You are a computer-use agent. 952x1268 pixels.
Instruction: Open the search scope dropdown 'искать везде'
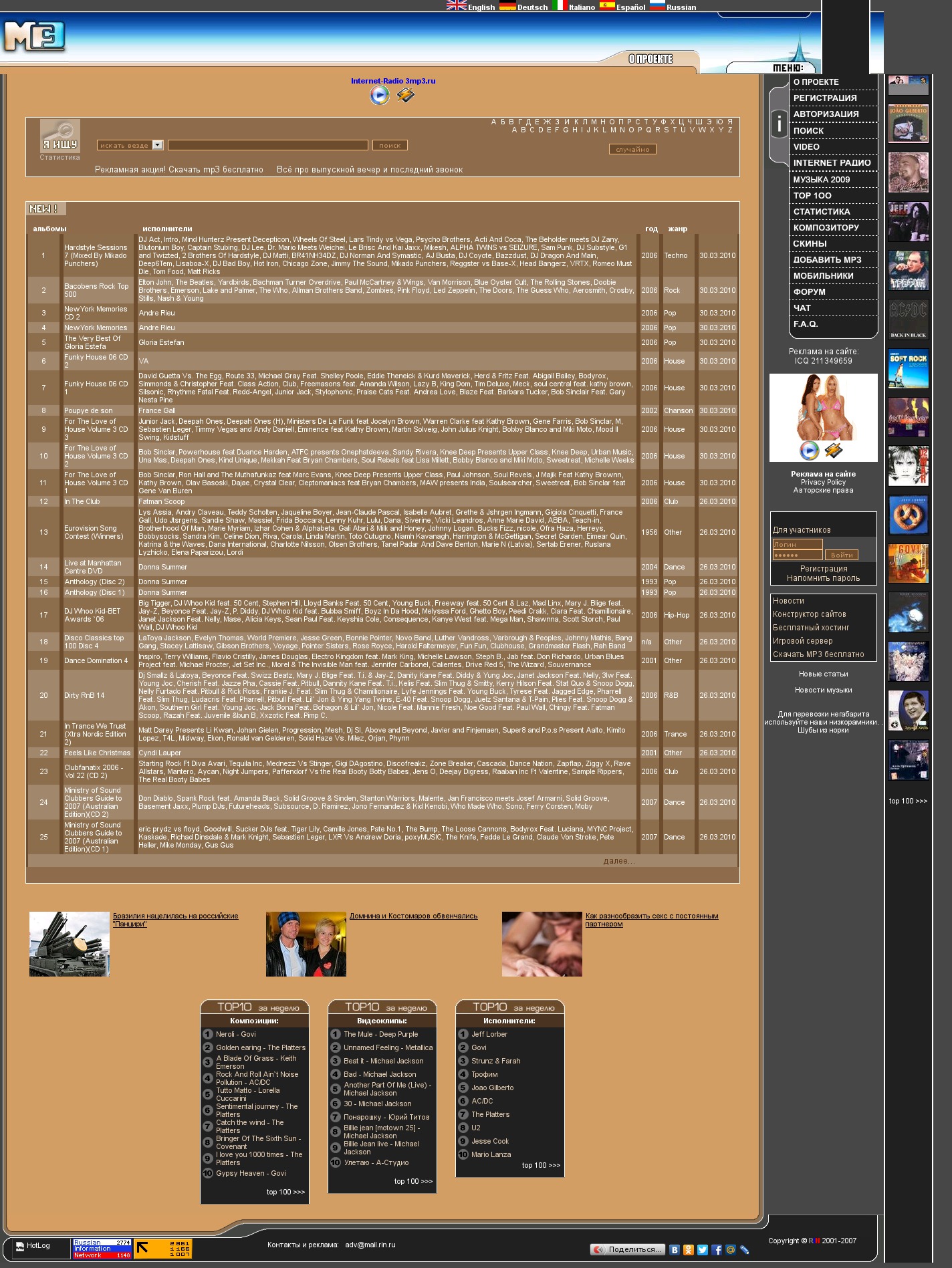tap(130, 145)
